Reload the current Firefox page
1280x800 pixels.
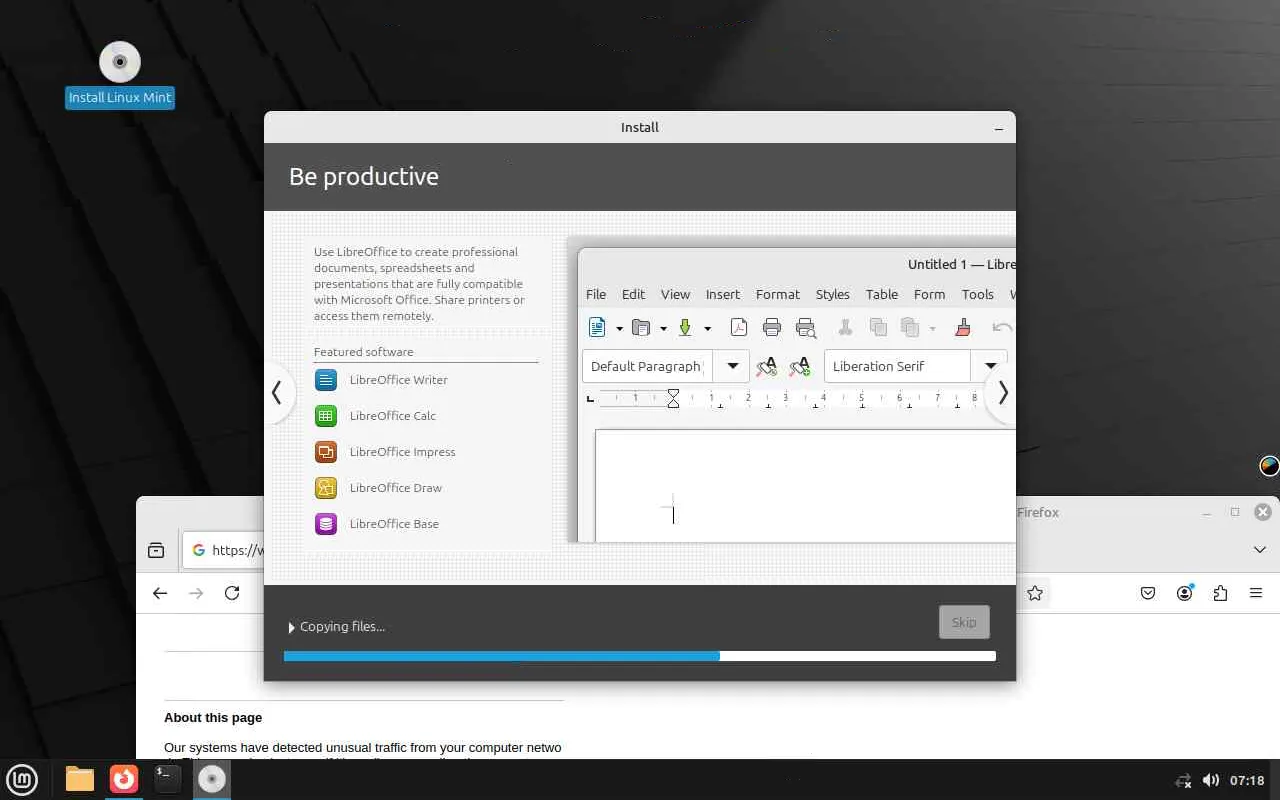click(232, 593)
